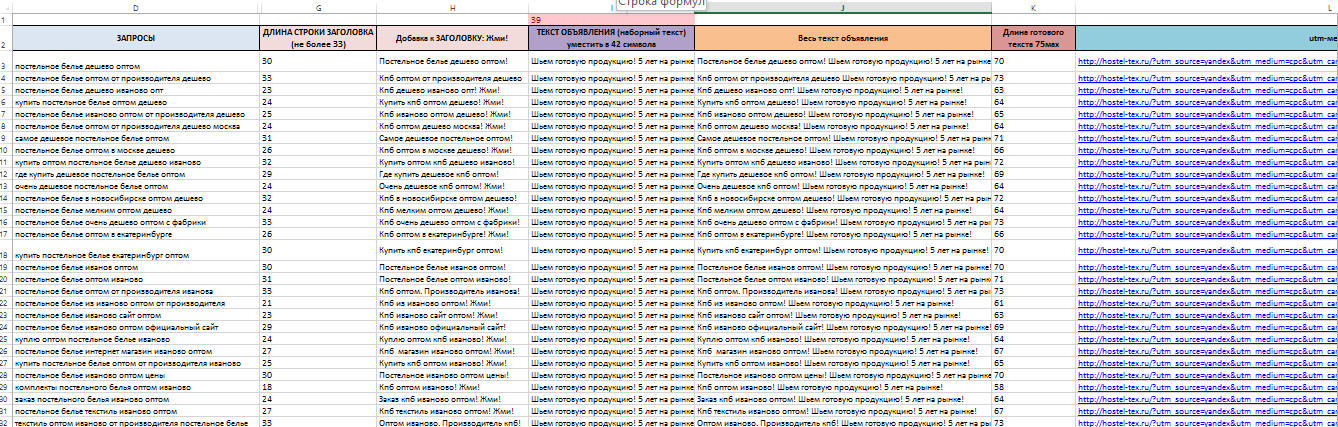The height and width of the screenshot is (427, 1338).
Task: Select column H cell 'Заказ кпб иваново оптом! Жми!'
Action: point(452,398)
